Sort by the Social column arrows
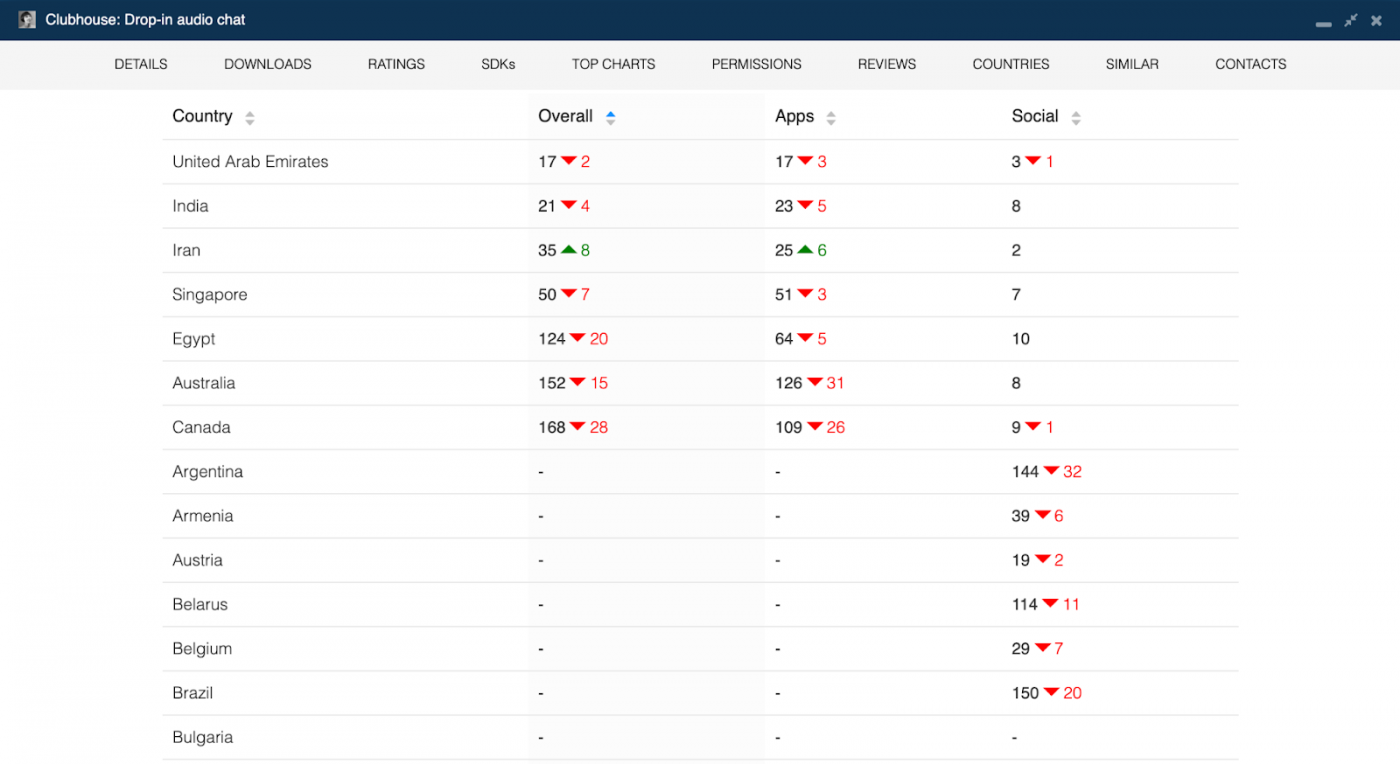The image size is (1400, 764). (x=1076, y=118)
